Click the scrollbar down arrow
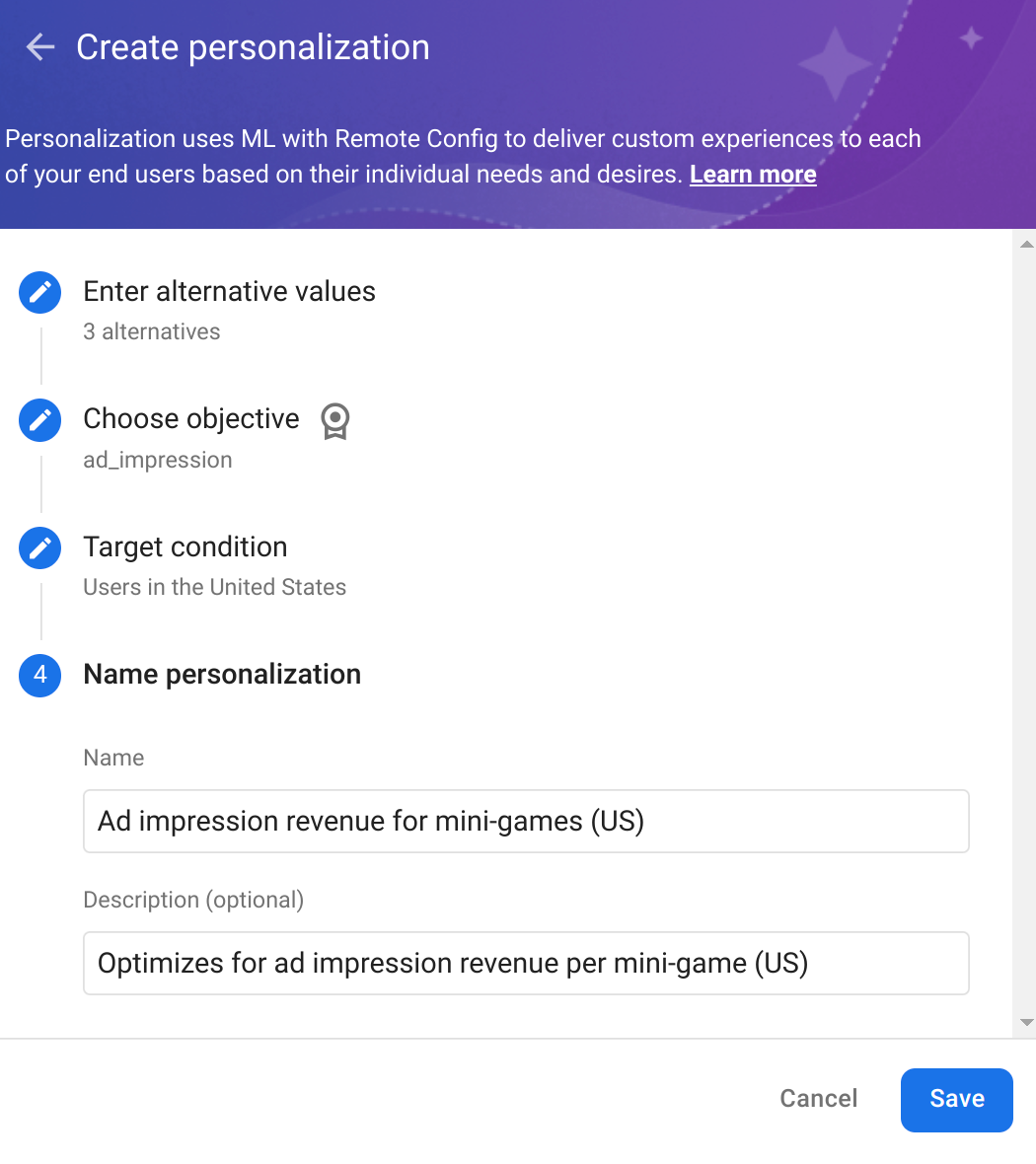The image size is (1036, 1164). tap(1025, 1023)
